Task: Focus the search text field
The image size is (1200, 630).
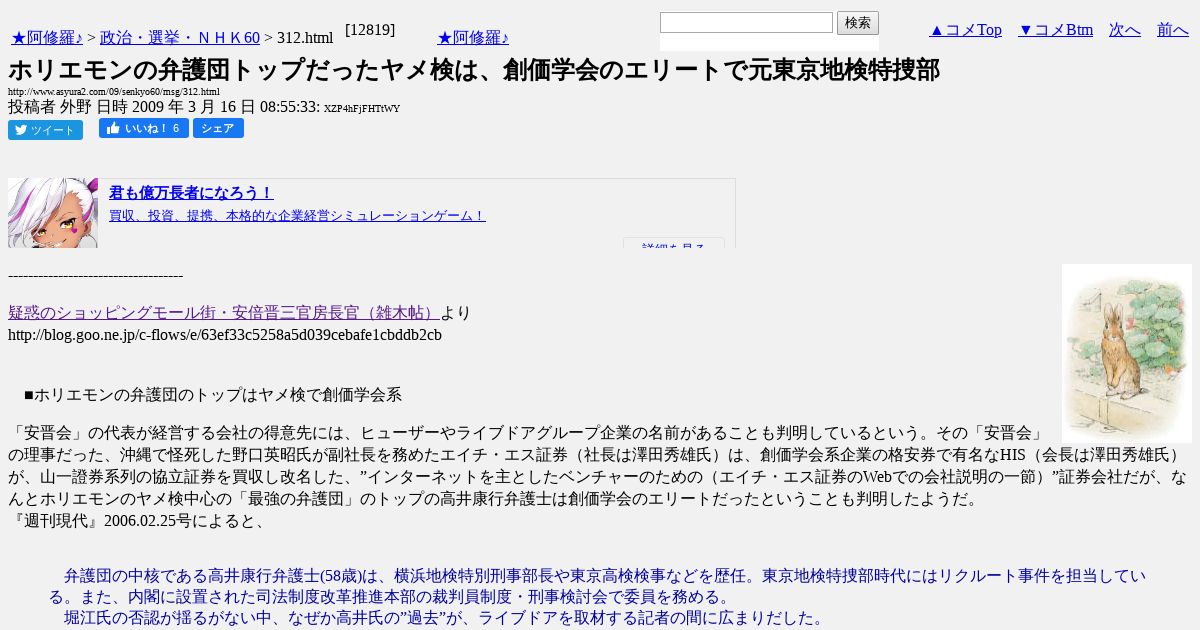Action: pos(746,22)
